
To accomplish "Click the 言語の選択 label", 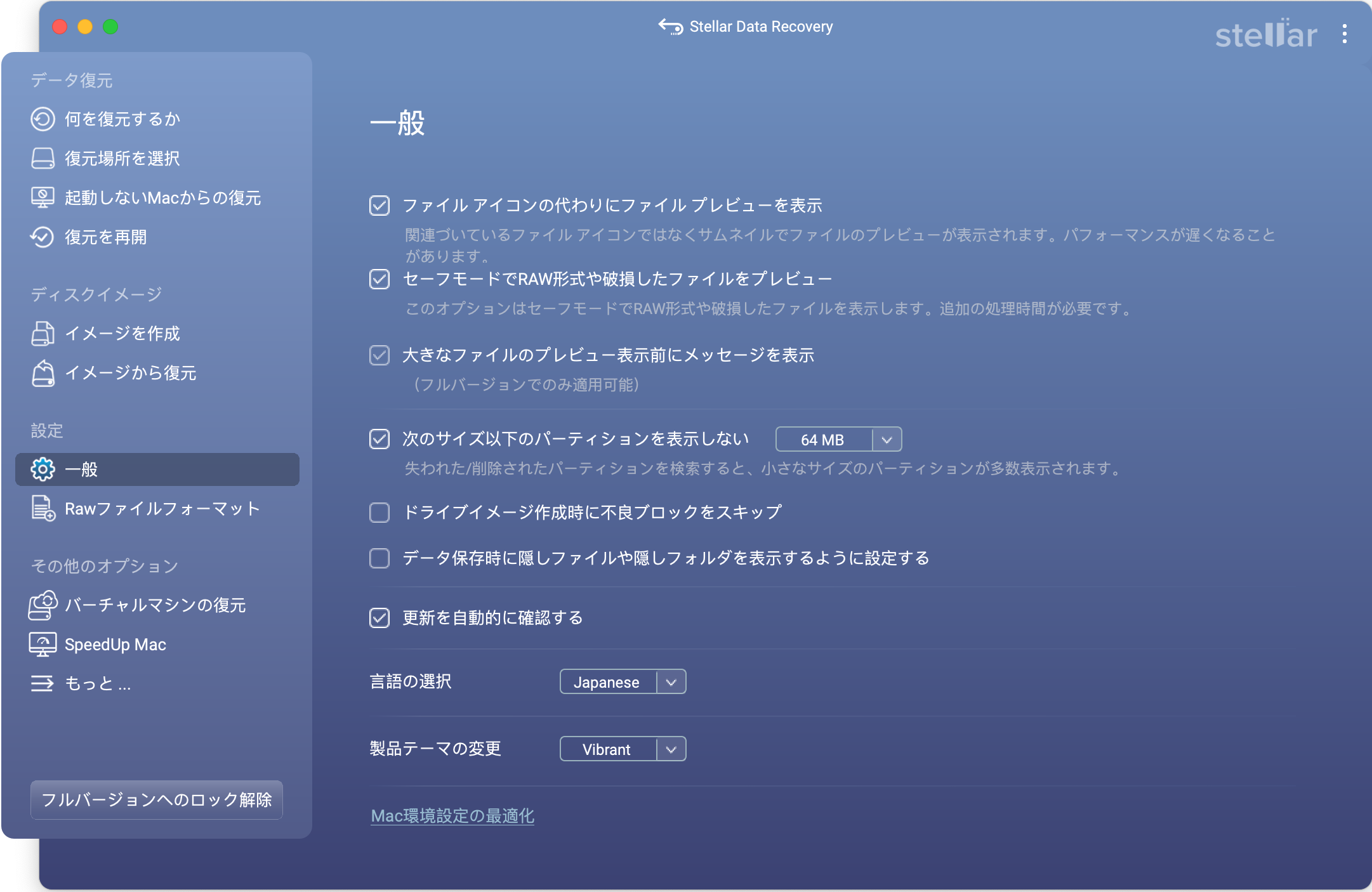I will pos(411,682).
